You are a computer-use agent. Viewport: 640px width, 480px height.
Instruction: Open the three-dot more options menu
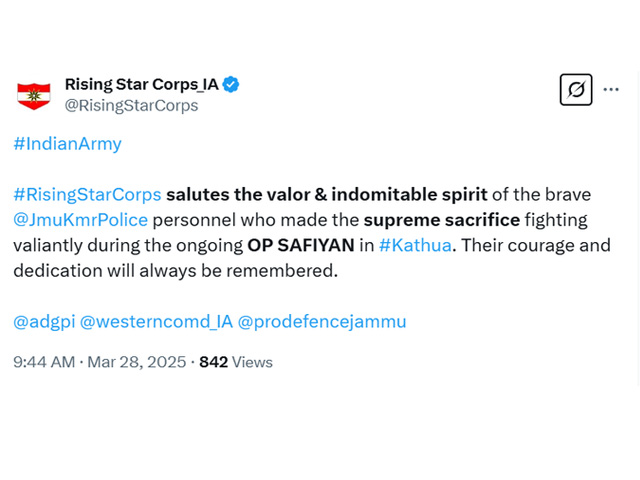coord(611,89)
